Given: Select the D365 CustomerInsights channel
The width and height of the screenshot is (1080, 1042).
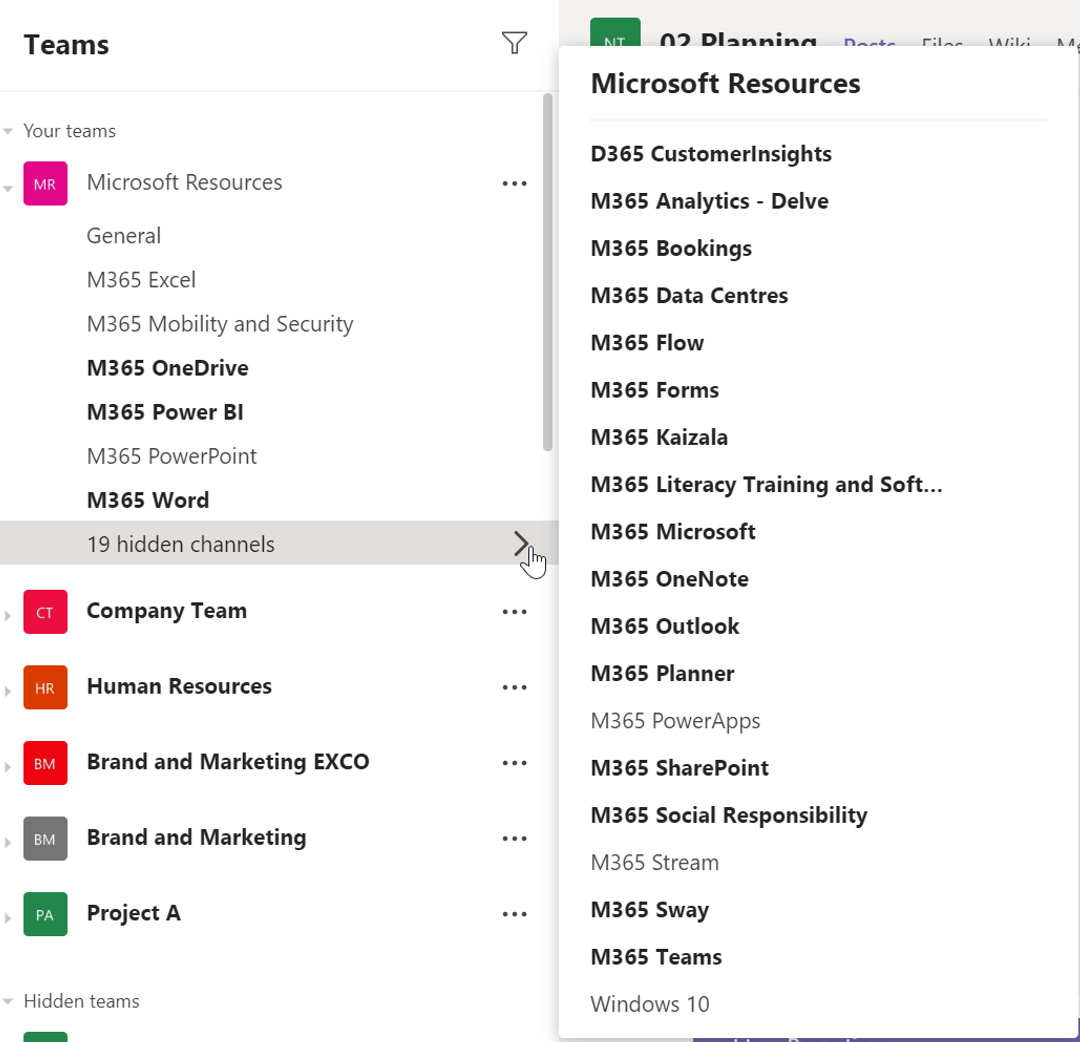Looking at the screenshot, I should coord(710,154).
